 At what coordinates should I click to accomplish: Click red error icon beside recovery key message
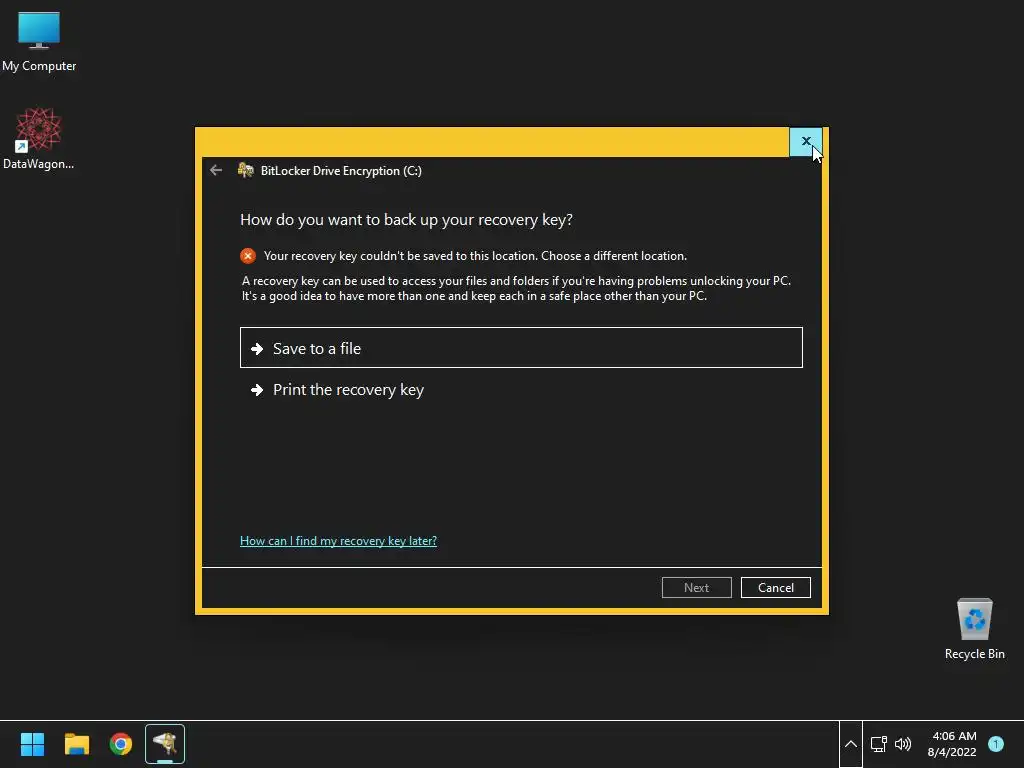[x=248, y=256]
